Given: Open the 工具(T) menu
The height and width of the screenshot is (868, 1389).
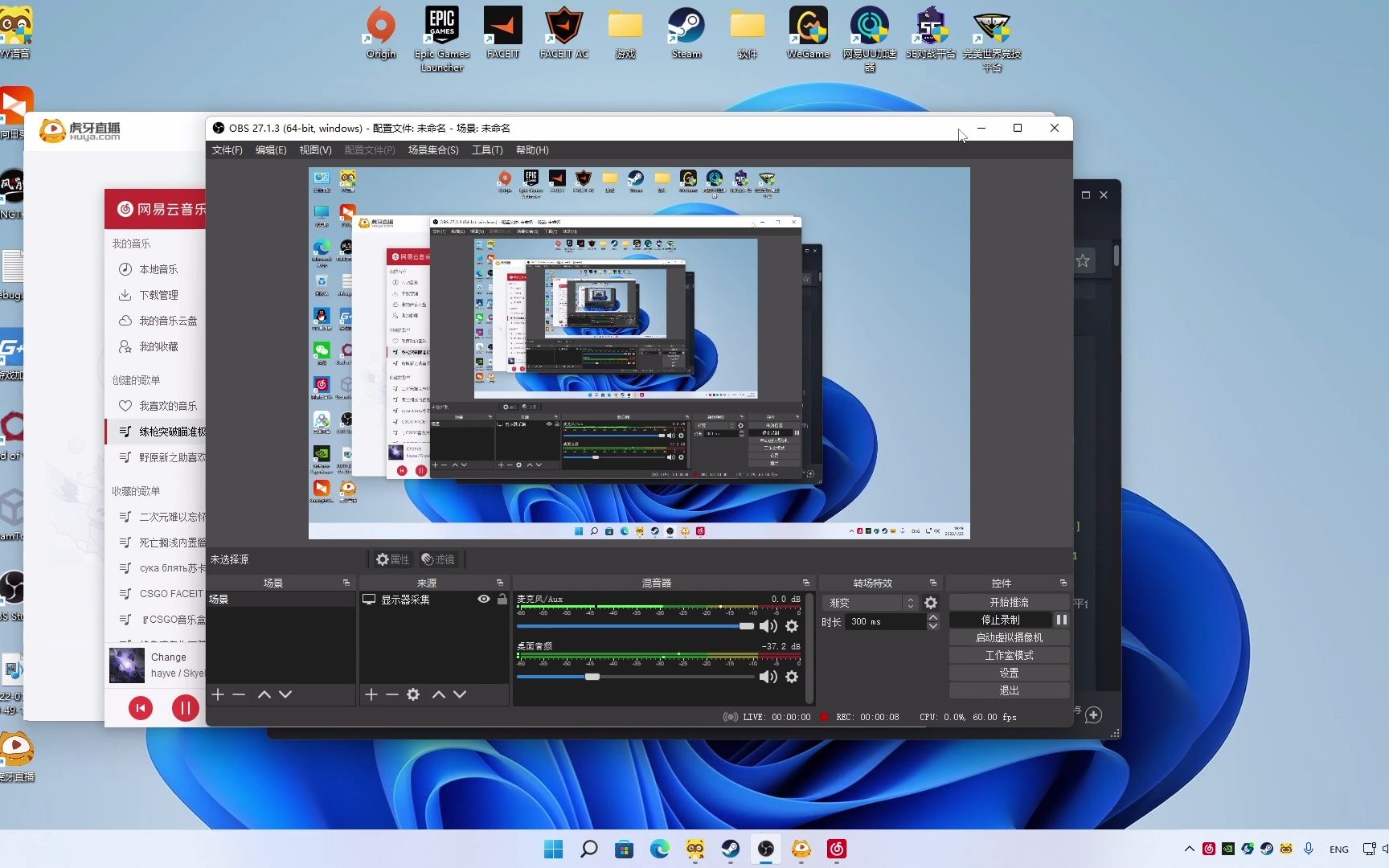Looking at the screenshot, I should point(486,150).
